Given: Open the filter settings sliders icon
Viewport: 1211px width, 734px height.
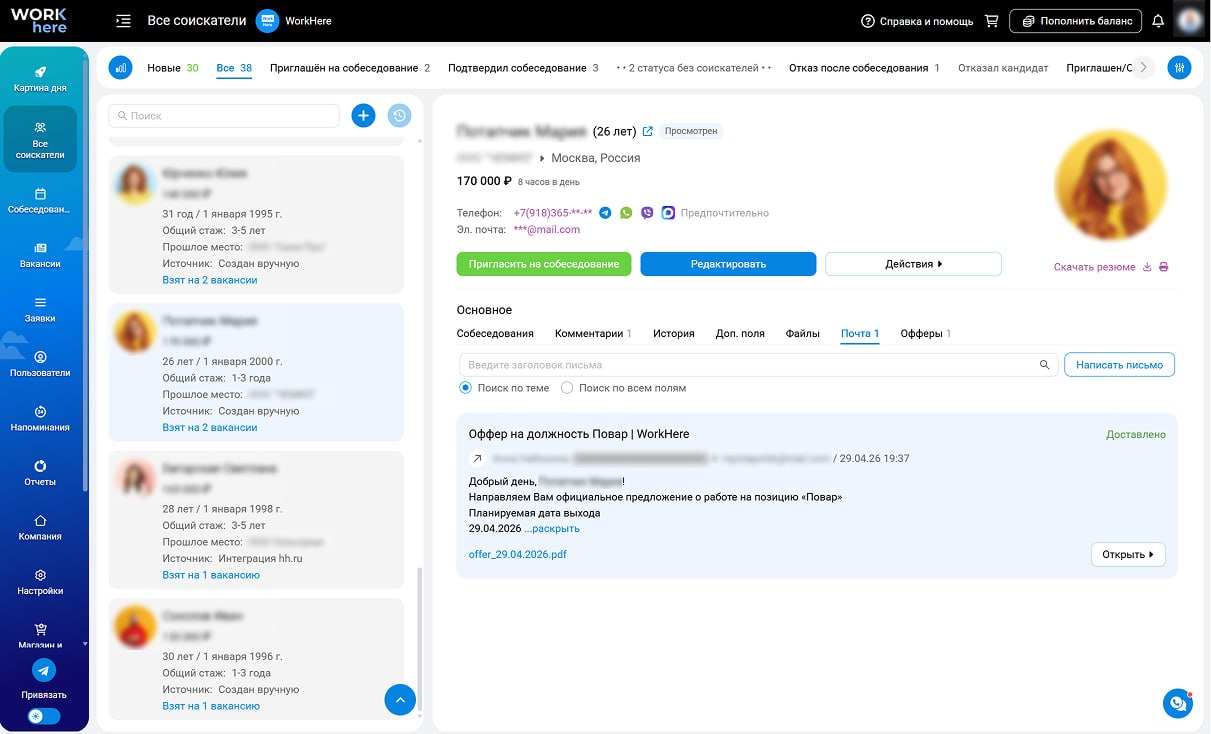Looking at the screenshot, I should pos(1181,68).
